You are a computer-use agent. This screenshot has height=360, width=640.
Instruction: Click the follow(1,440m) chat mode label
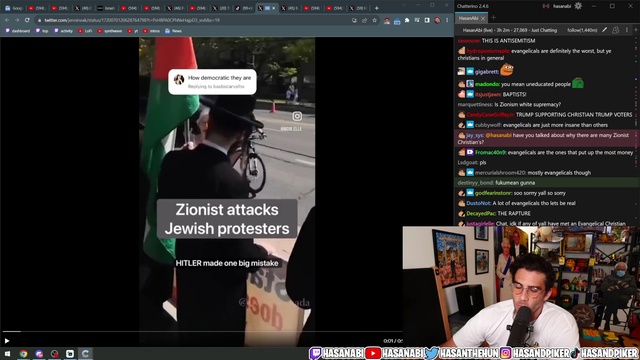click(582, 30)
